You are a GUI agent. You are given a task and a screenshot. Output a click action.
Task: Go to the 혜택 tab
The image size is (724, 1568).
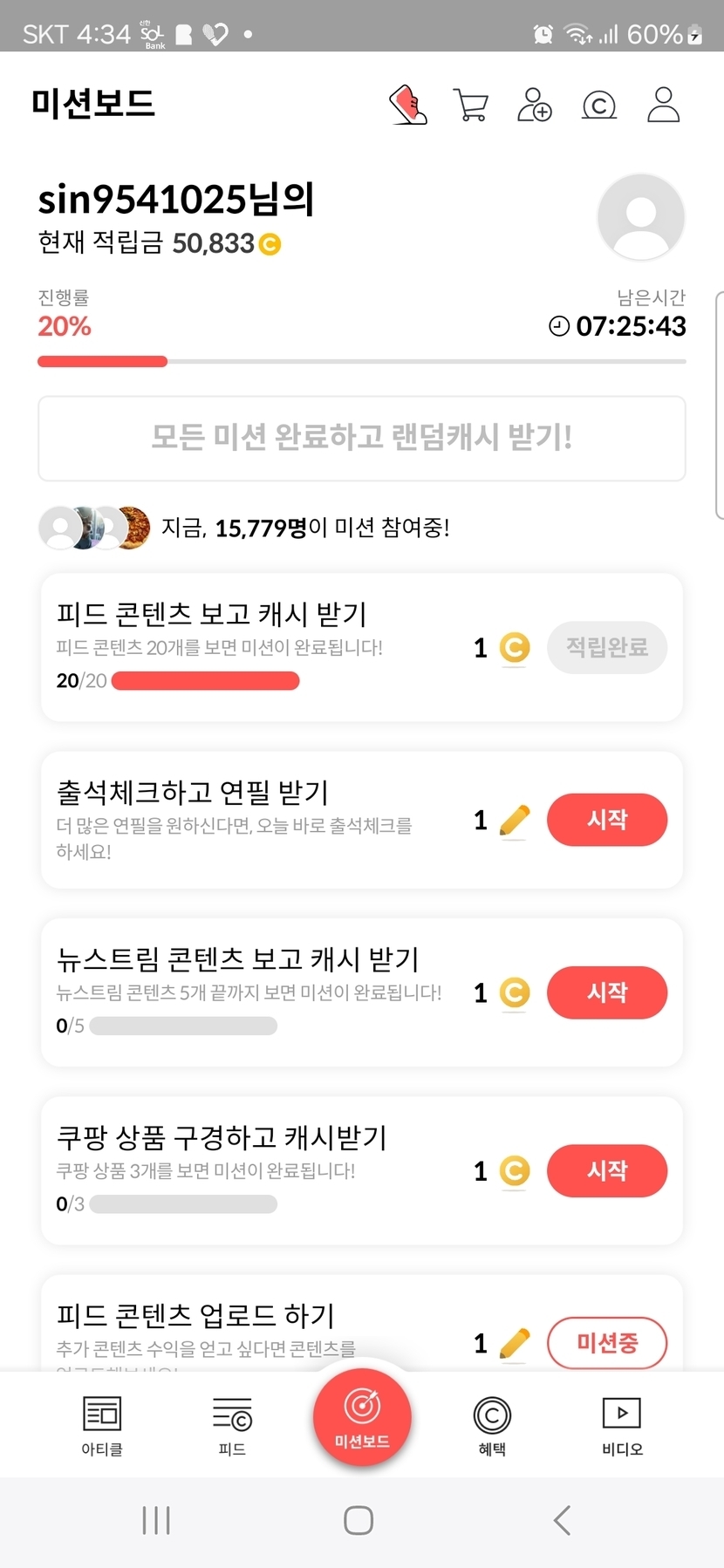click(x=492, y=1425)
